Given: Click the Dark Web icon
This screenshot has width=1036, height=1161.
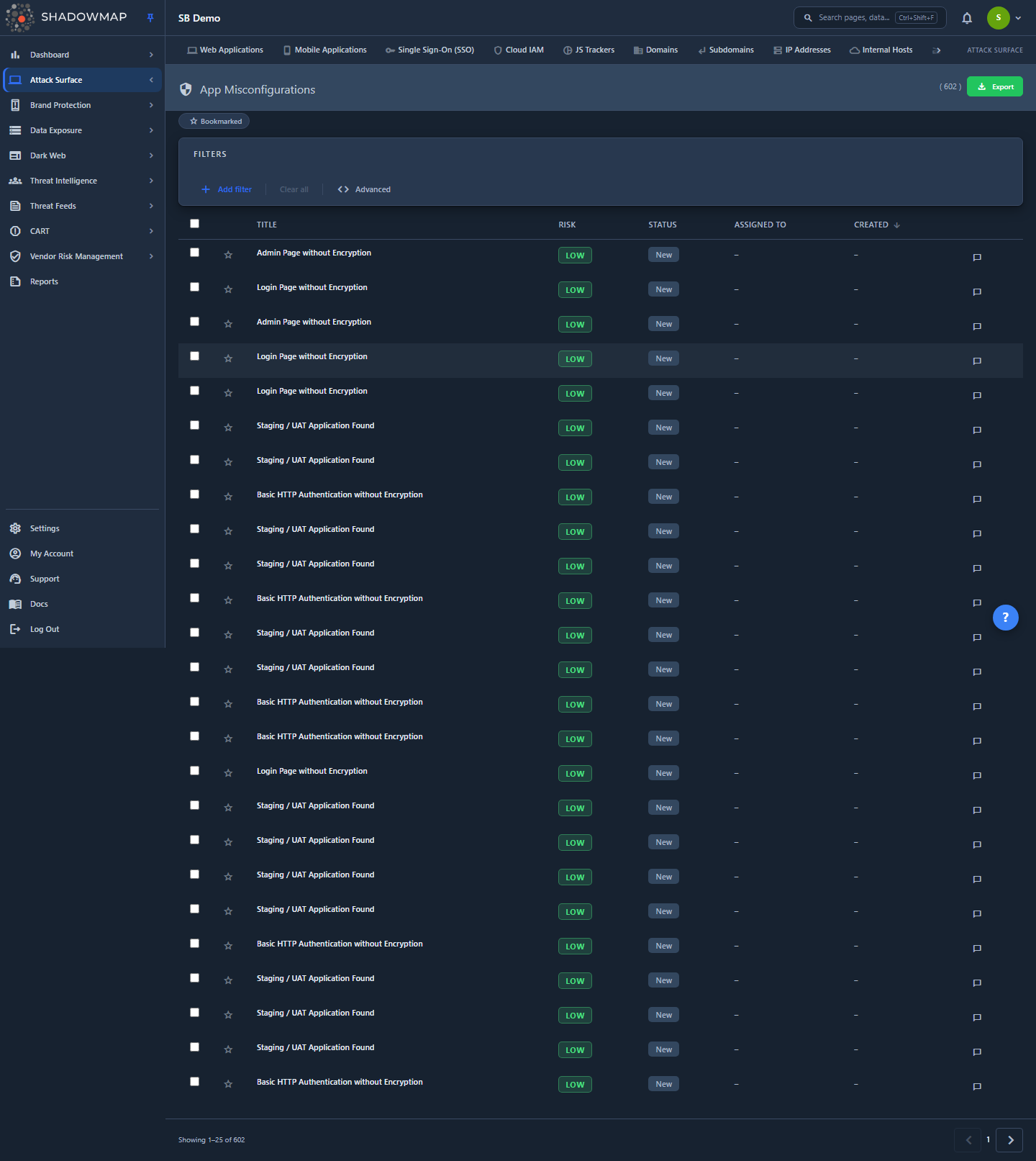Looking at the screenshot, I should [x=15, y=155].
